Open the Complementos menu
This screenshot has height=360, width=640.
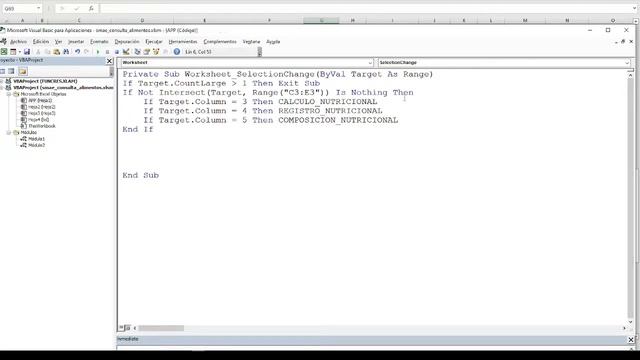(220, 42)
